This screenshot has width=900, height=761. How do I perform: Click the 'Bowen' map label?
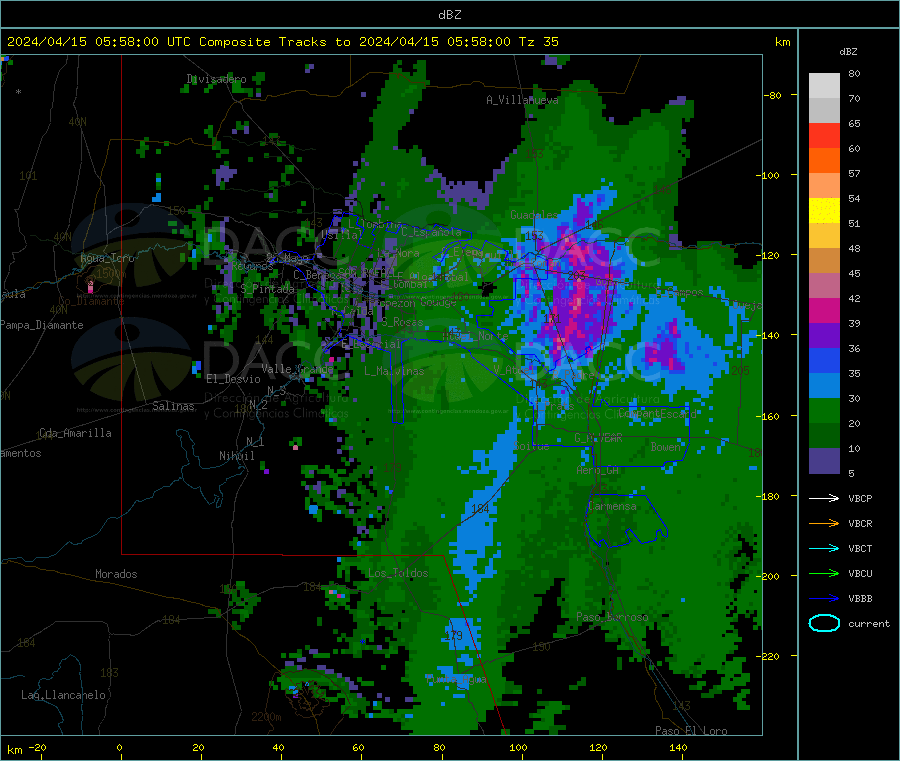pyautogui.click(x=665, y=446)
